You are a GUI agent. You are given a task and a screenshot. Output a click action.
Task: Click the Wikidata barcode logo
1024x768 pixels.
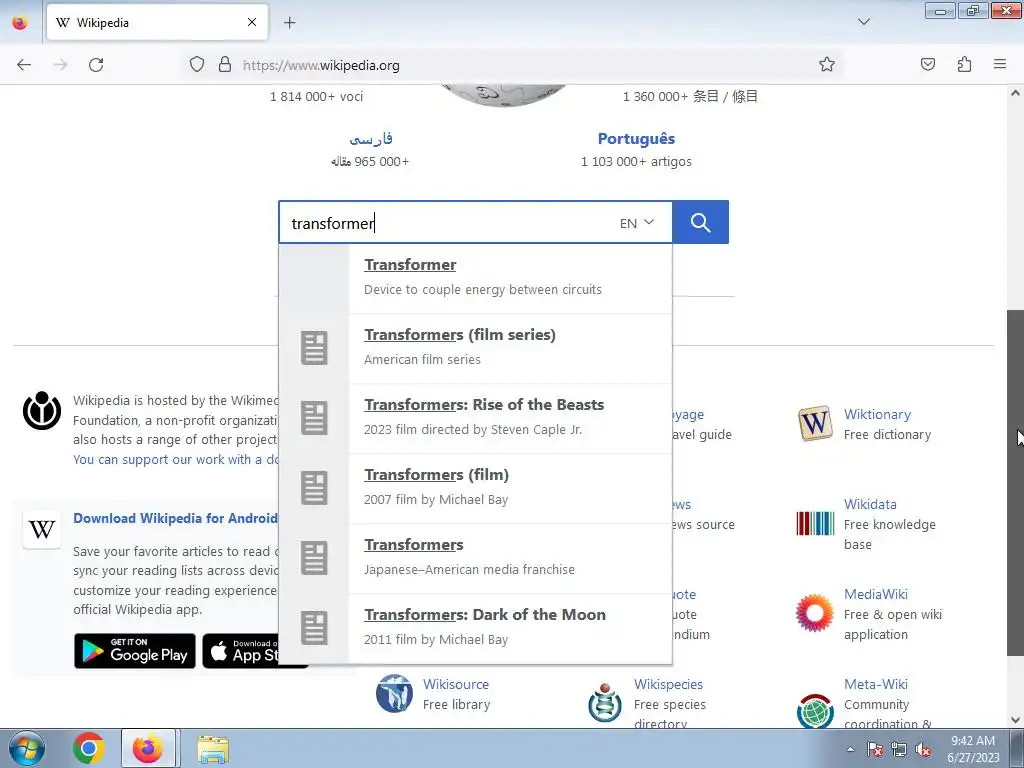click(815, 523)
